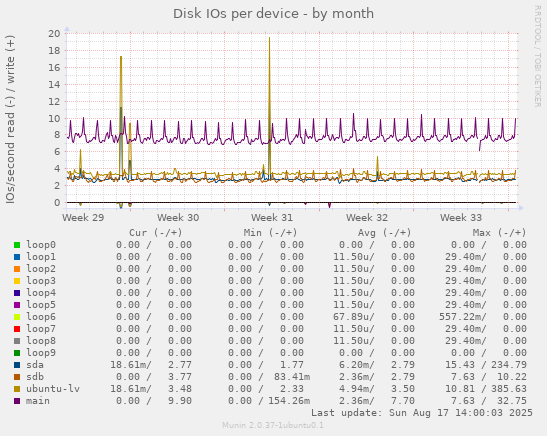Click the Week 33 axis label
The width and height of the screenshot is (547, 436).
click(x=460, y=218)
